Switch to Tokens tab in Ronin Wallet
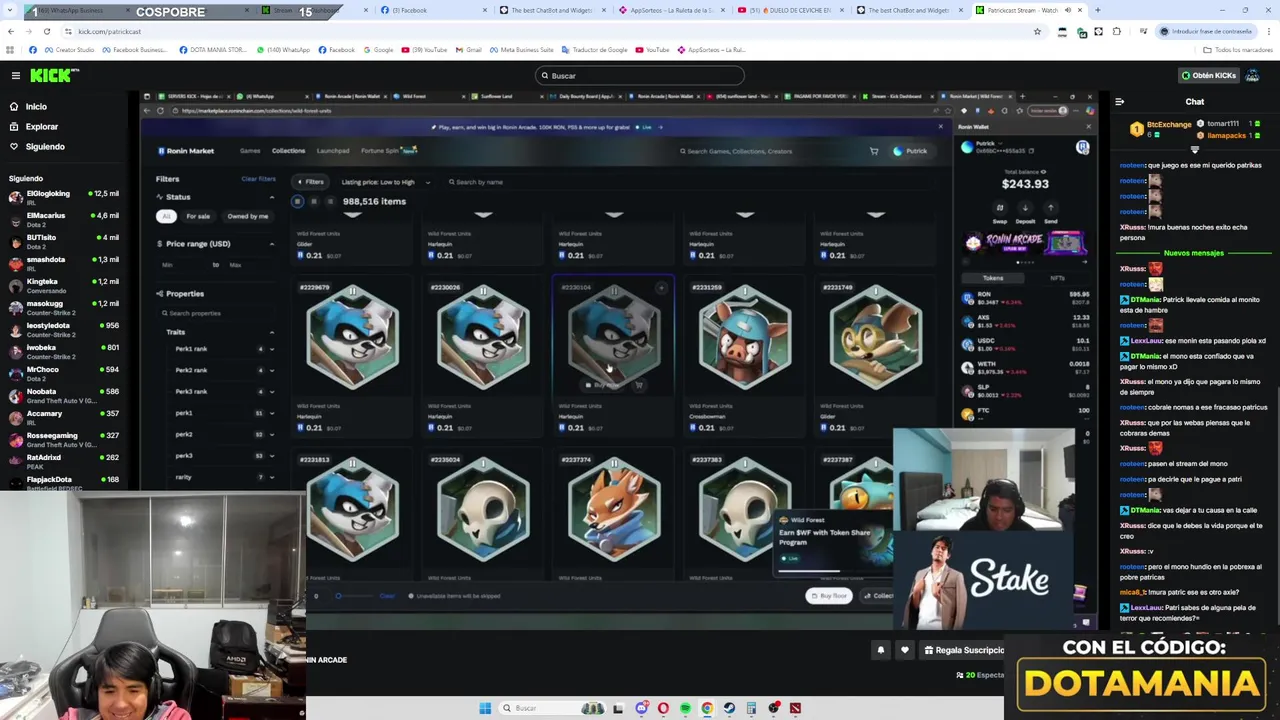The image size is (1280, 720). [x=993, y=278]
